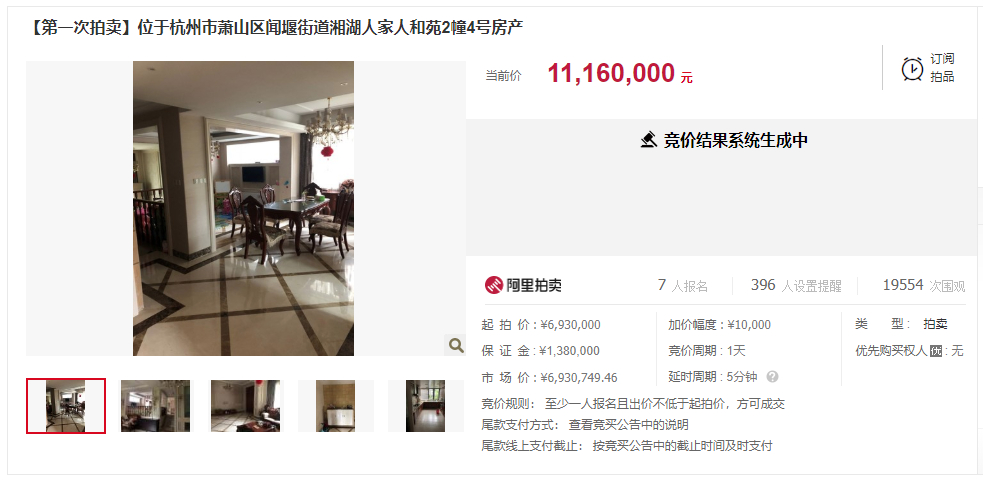Viewport: 983px width, 480px height.
Task: Select the third living room thumbnail
Action: (245, 405)
